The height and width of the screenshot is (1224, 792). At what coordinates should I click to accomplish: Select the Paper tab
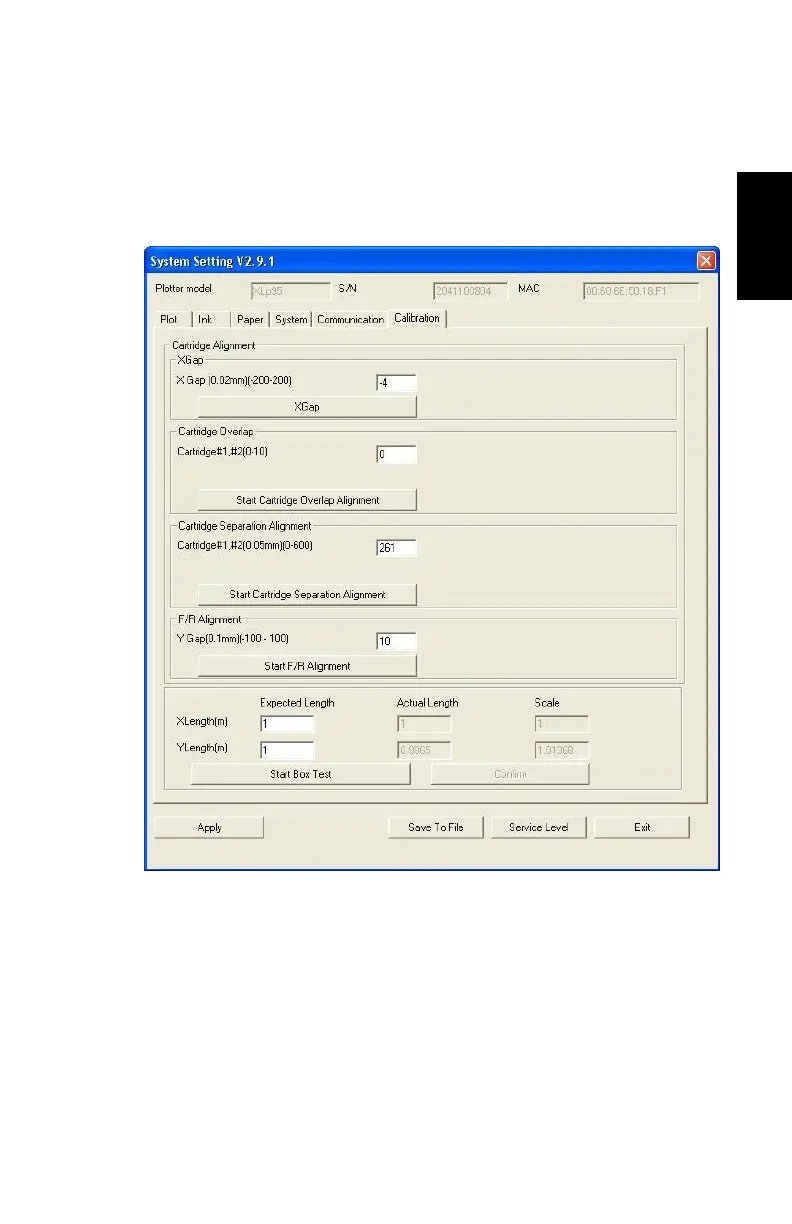click(x=250, y=320)
